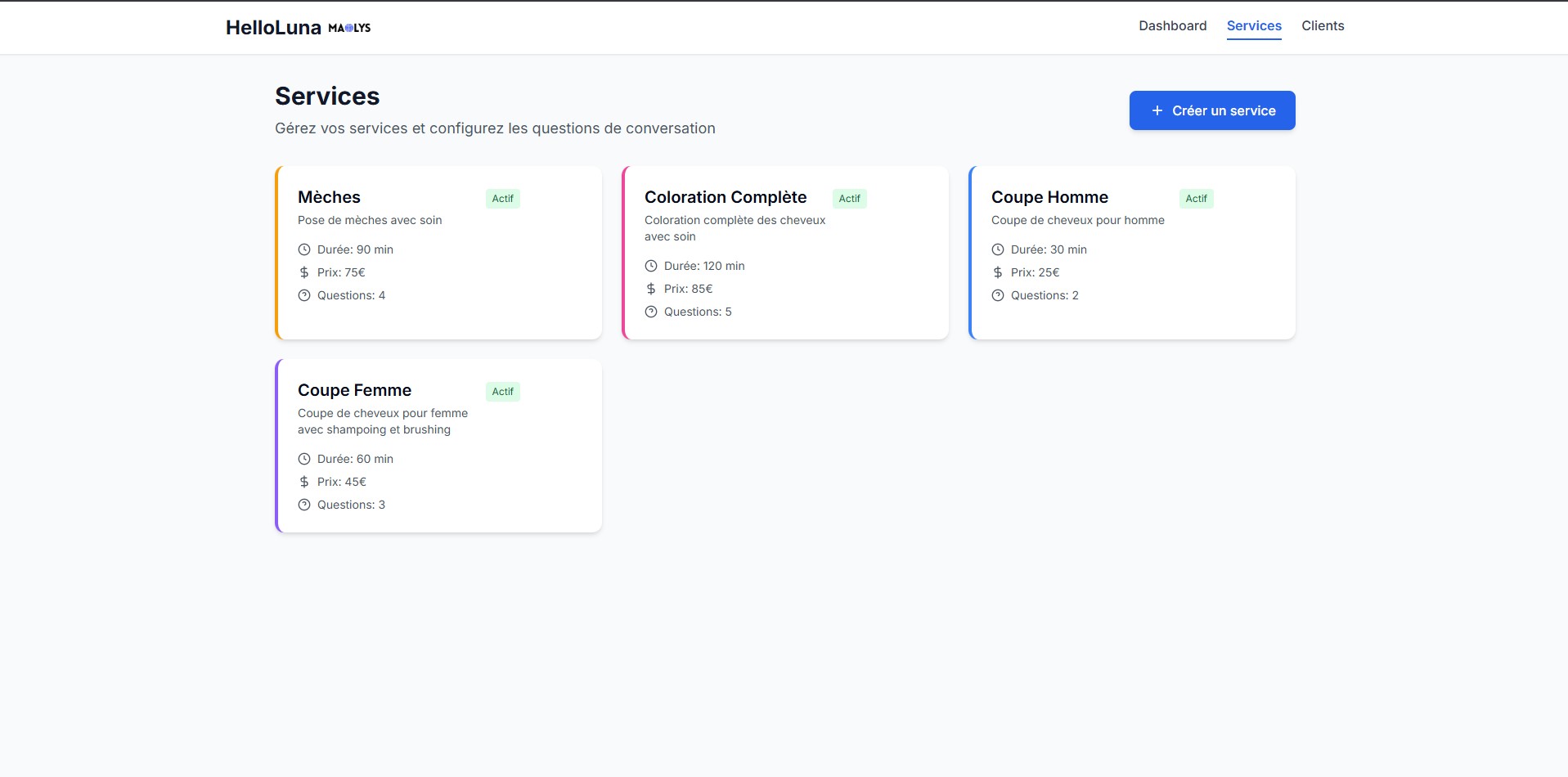Click the dollar icon on Coloration Complète card
The image size is (1568, 777).
[651, 289]
